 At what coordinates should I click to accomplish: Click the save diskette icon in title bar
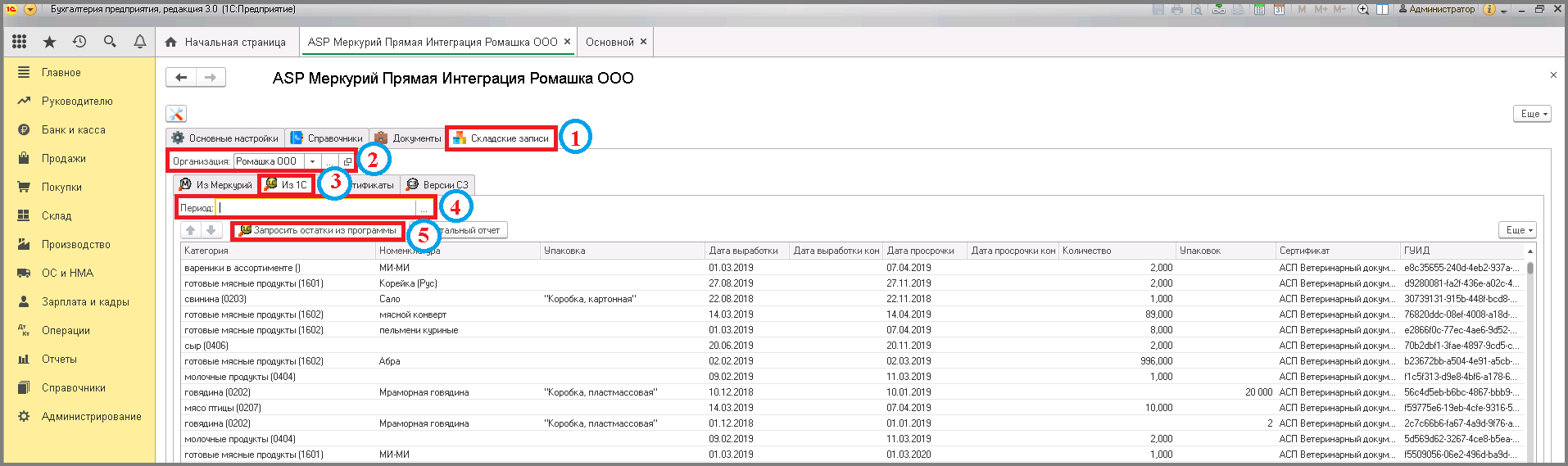[1158, 9]
